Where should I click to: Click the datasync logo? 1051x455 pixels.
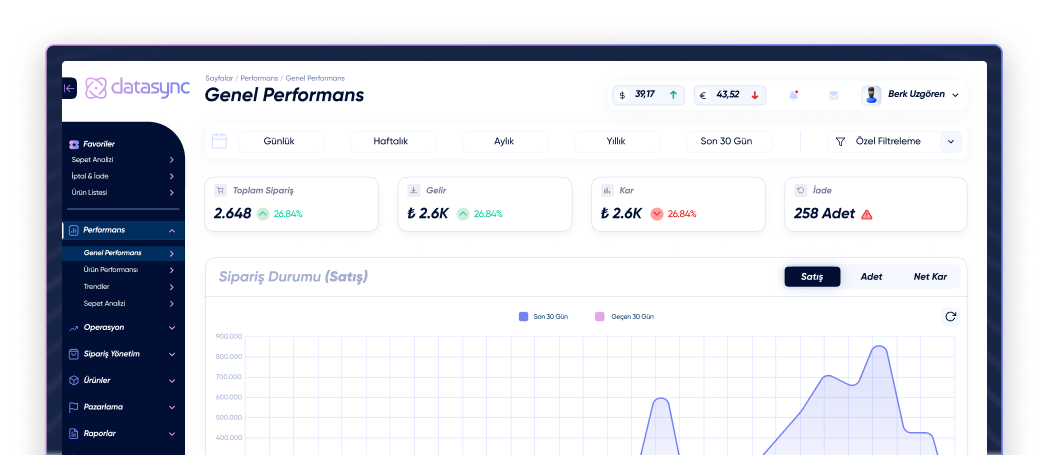click(x=137, y=88)
